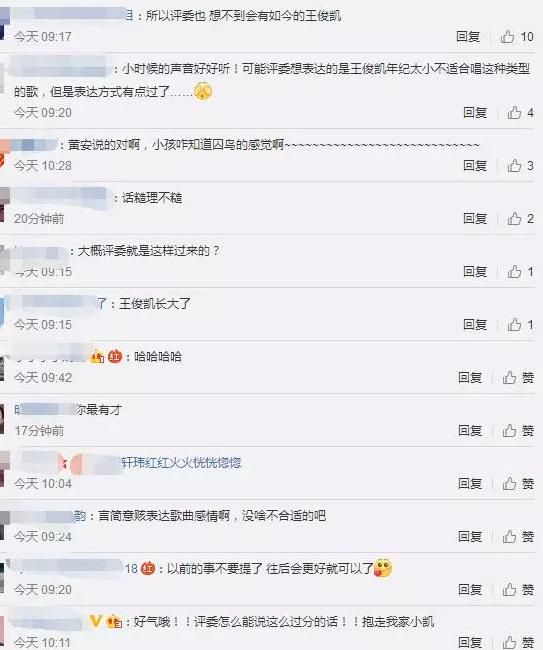Viewport: 543px width, 650px height.
Task: Like the 言简意赅 comment at 09:24
Action: (509, 536)
